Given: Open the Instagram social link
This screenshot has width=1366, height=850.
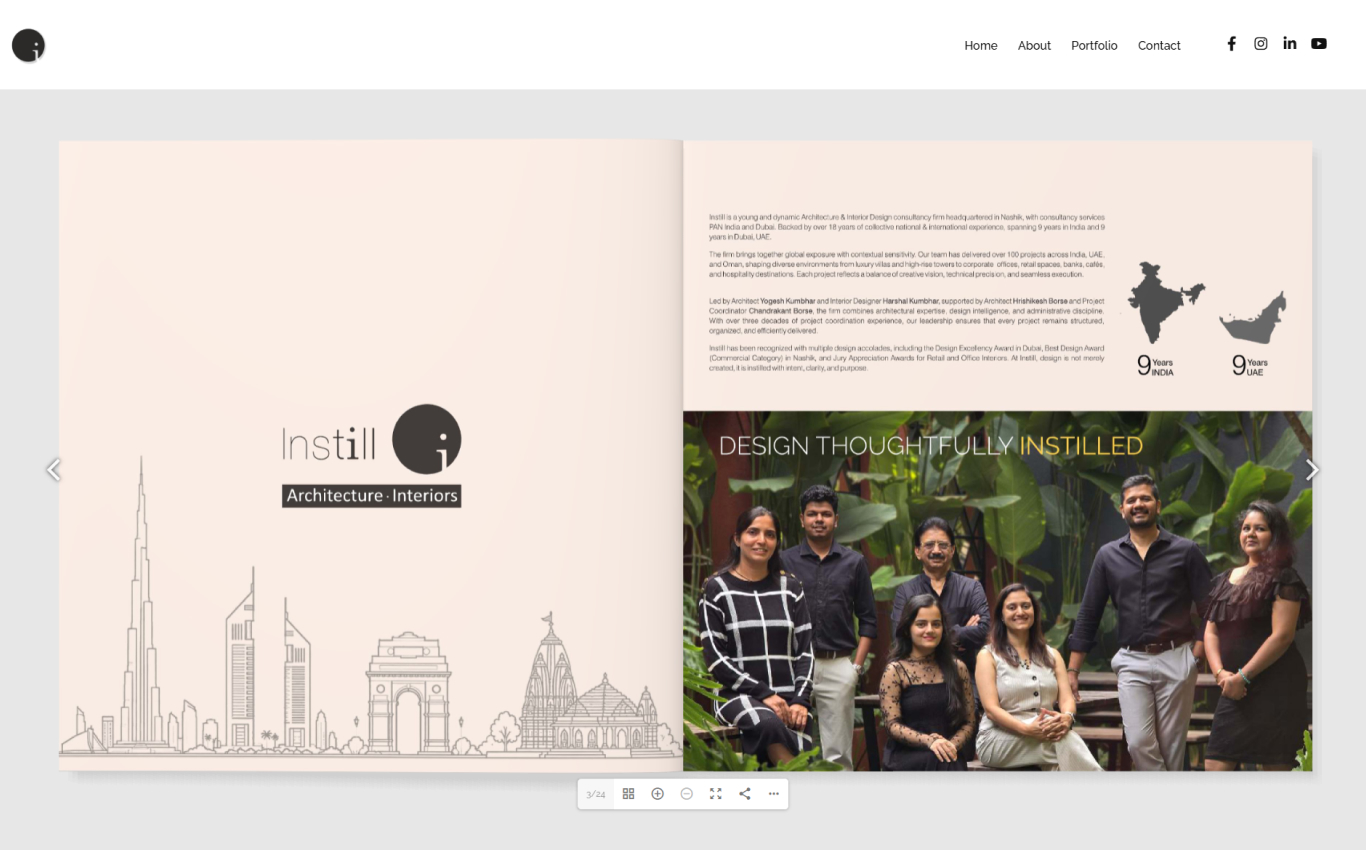Looking at the screenshot, I should (1261, 44).
